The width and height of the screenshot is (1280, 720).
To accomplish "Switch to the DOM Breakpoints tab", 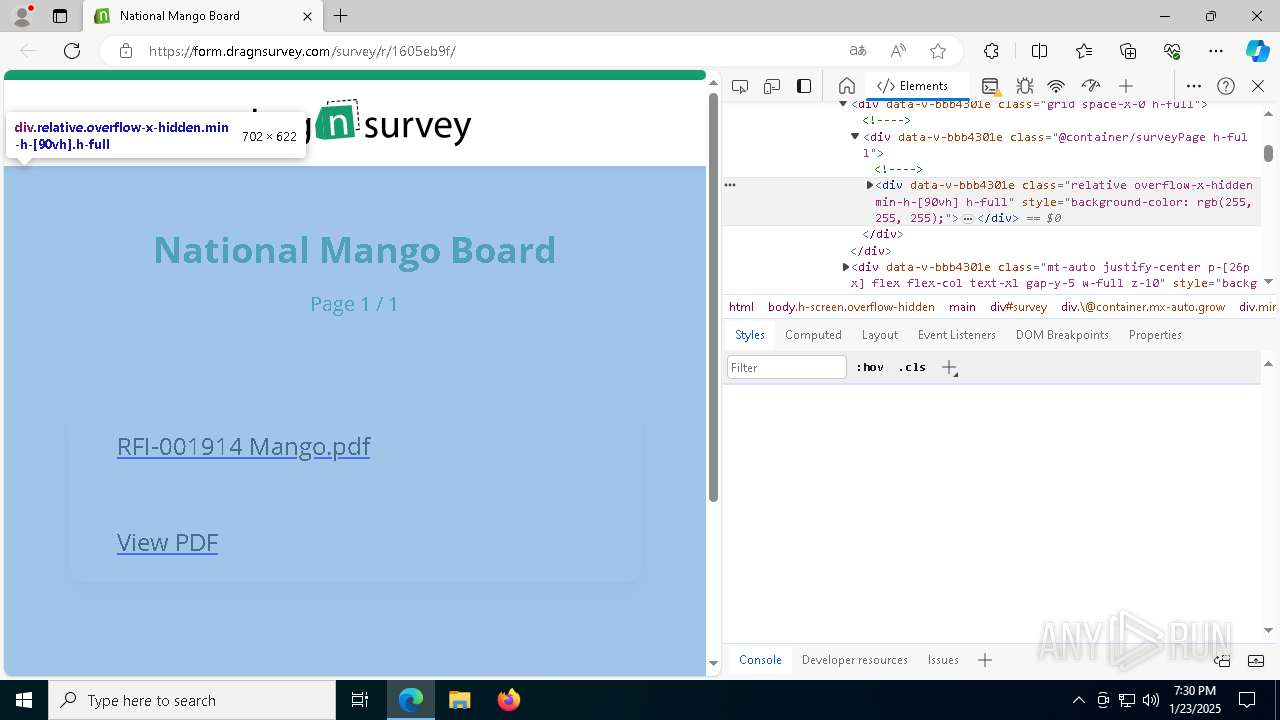I will [1062, 335].
